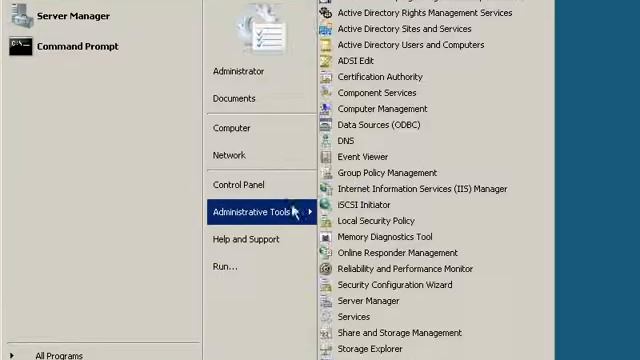The height and width of the screenshot is (360, 640).
Task: Expand the Administrative Tools submenu arrow
Action: point(310,211)
